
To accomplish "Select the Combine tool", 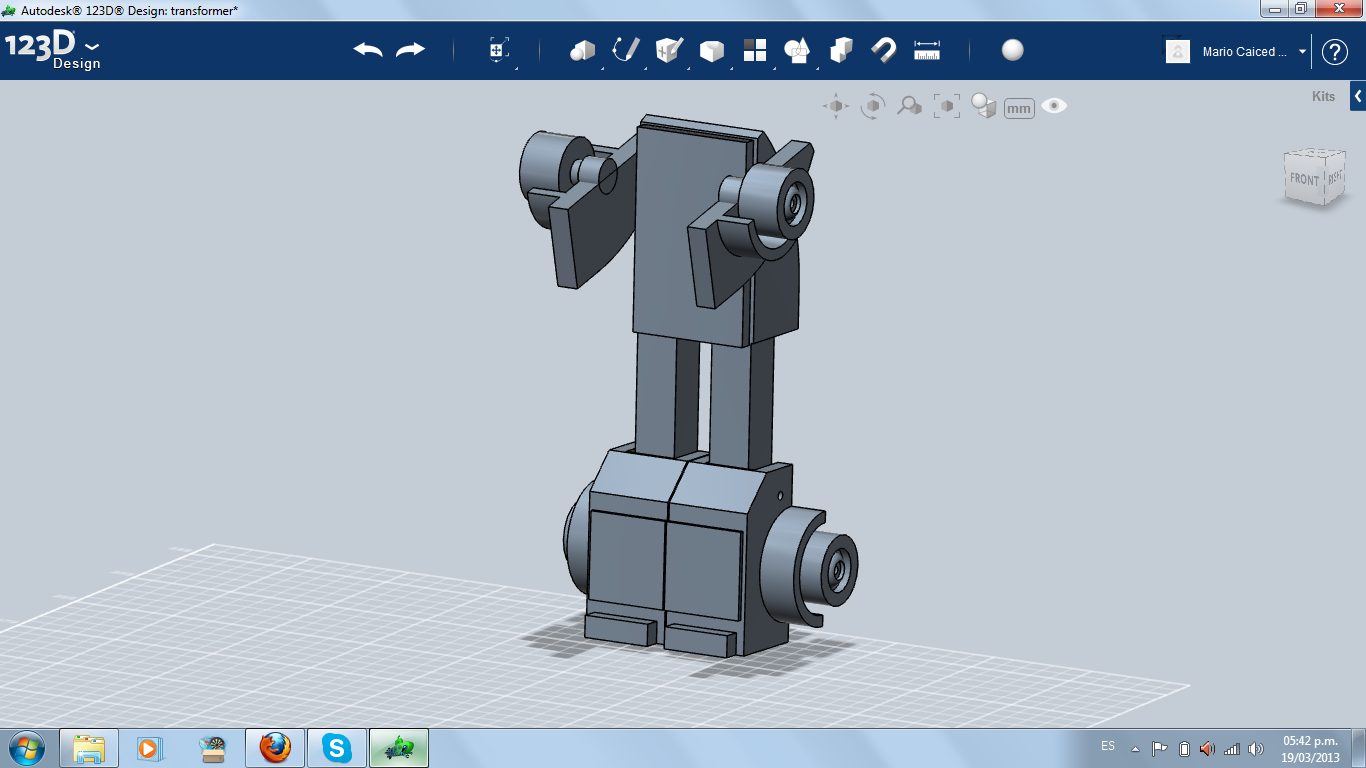I will [841, 50].
